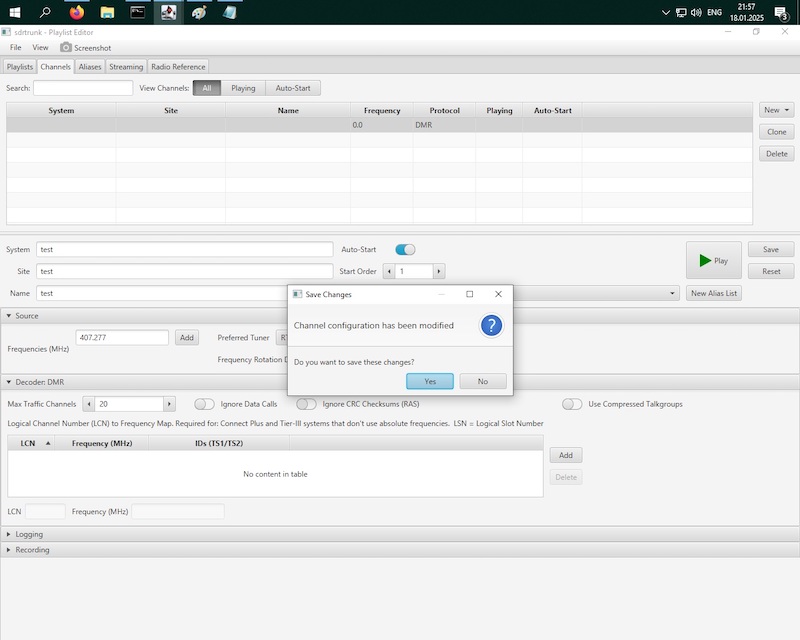Open the terminal window from the taskbar
The image size is (800, 640).
point(138,12)
